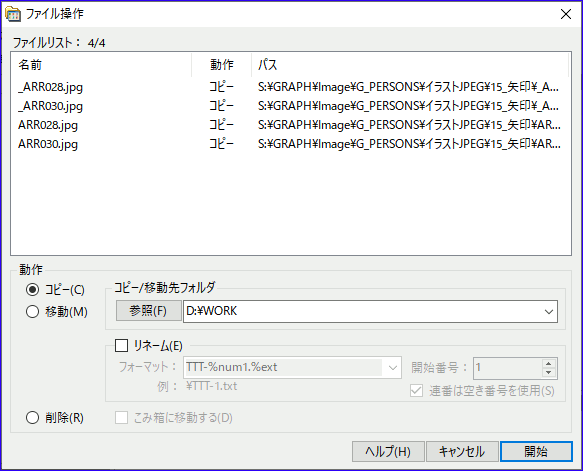Click the file operation app icon in title bar

[x=13, y=14]
